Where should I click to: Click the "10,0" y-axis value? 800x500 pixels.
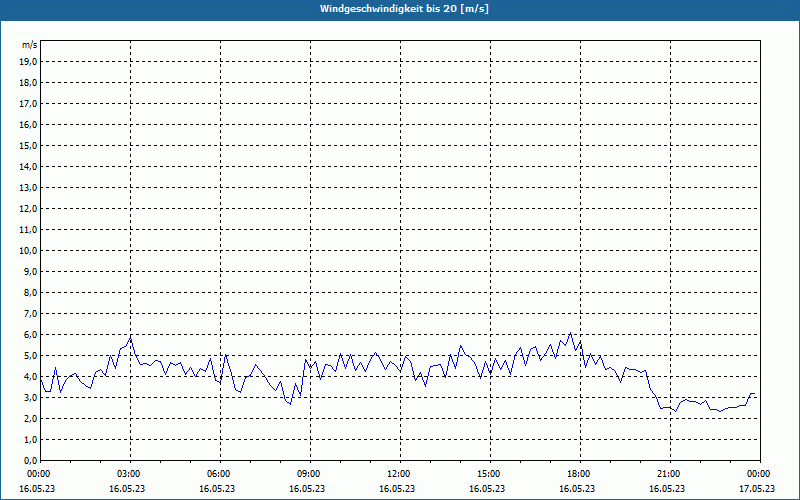pos(28,251)
